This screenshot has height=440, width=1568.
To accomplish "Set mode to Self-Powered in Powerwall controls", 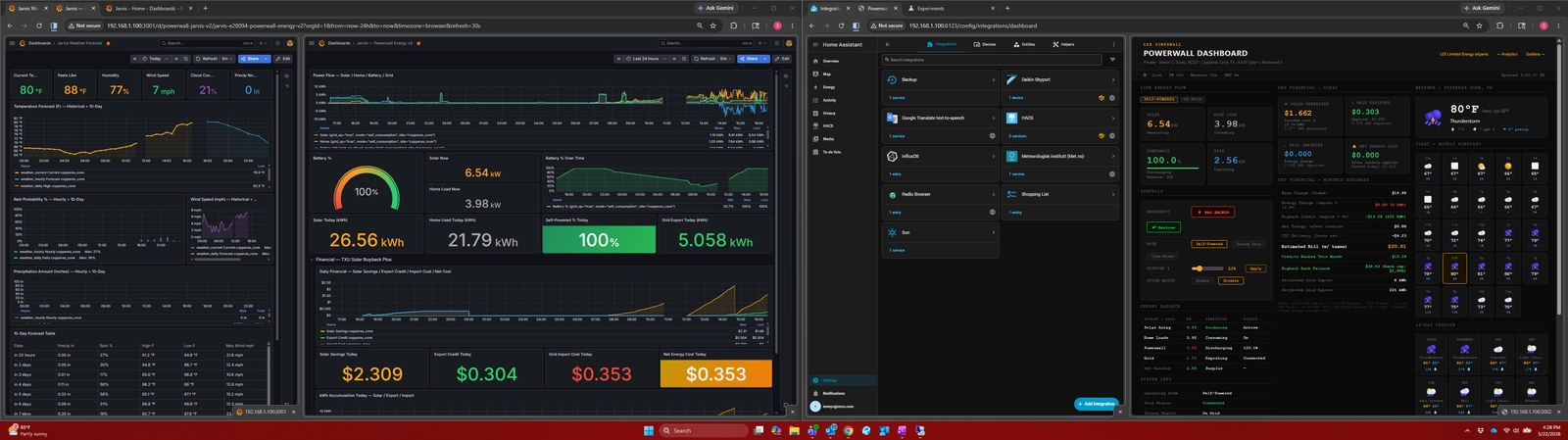I will (x=1209, y=244).
